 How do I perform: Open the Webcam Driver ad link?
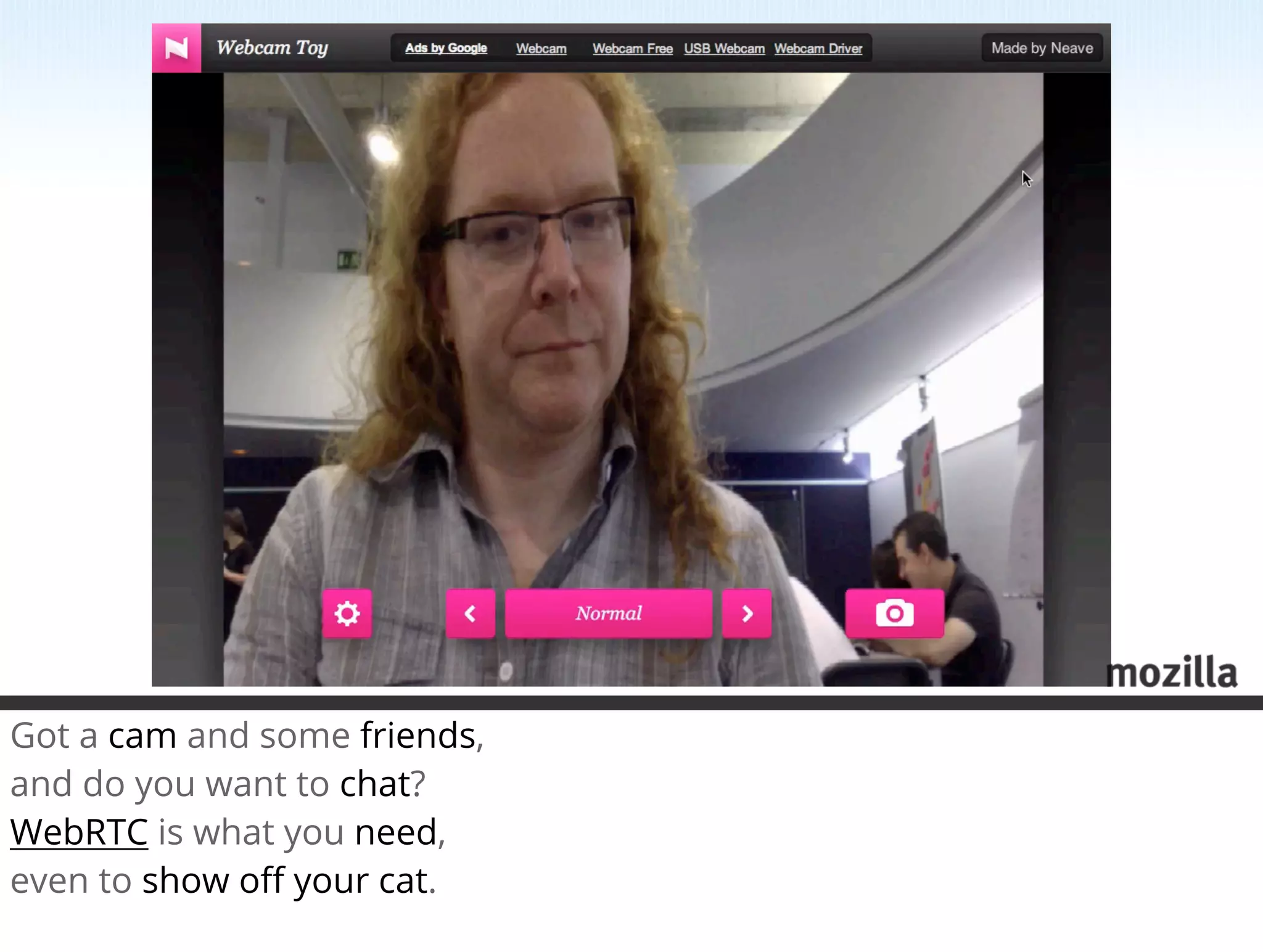coord(818,49)
